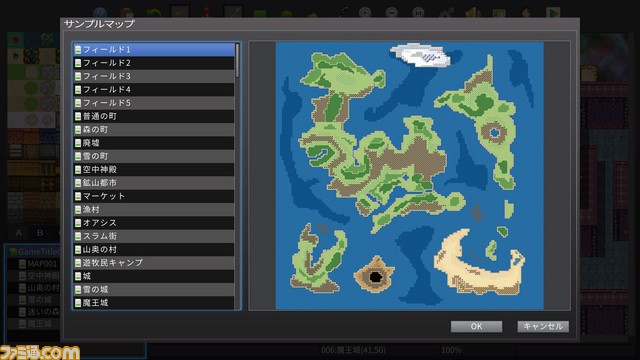Select フィールド3 in the sample map list

[154, 76]
